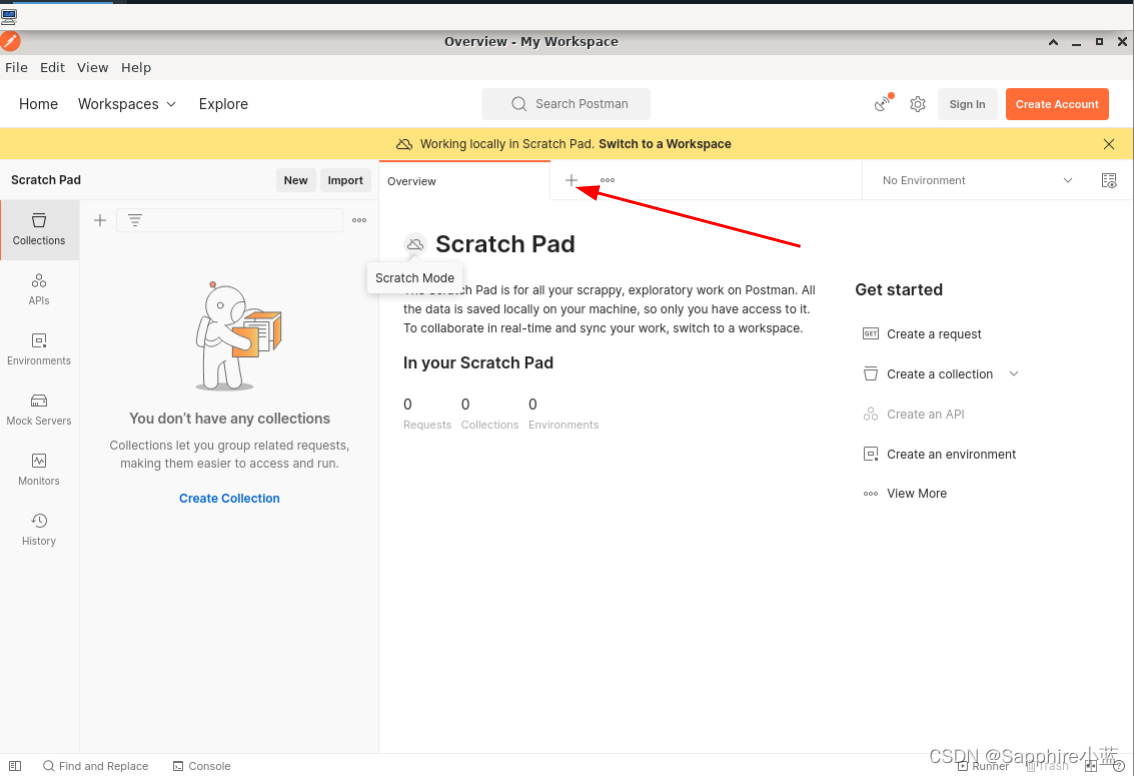Expand the Create a collection chevron

click(1014, 374)
